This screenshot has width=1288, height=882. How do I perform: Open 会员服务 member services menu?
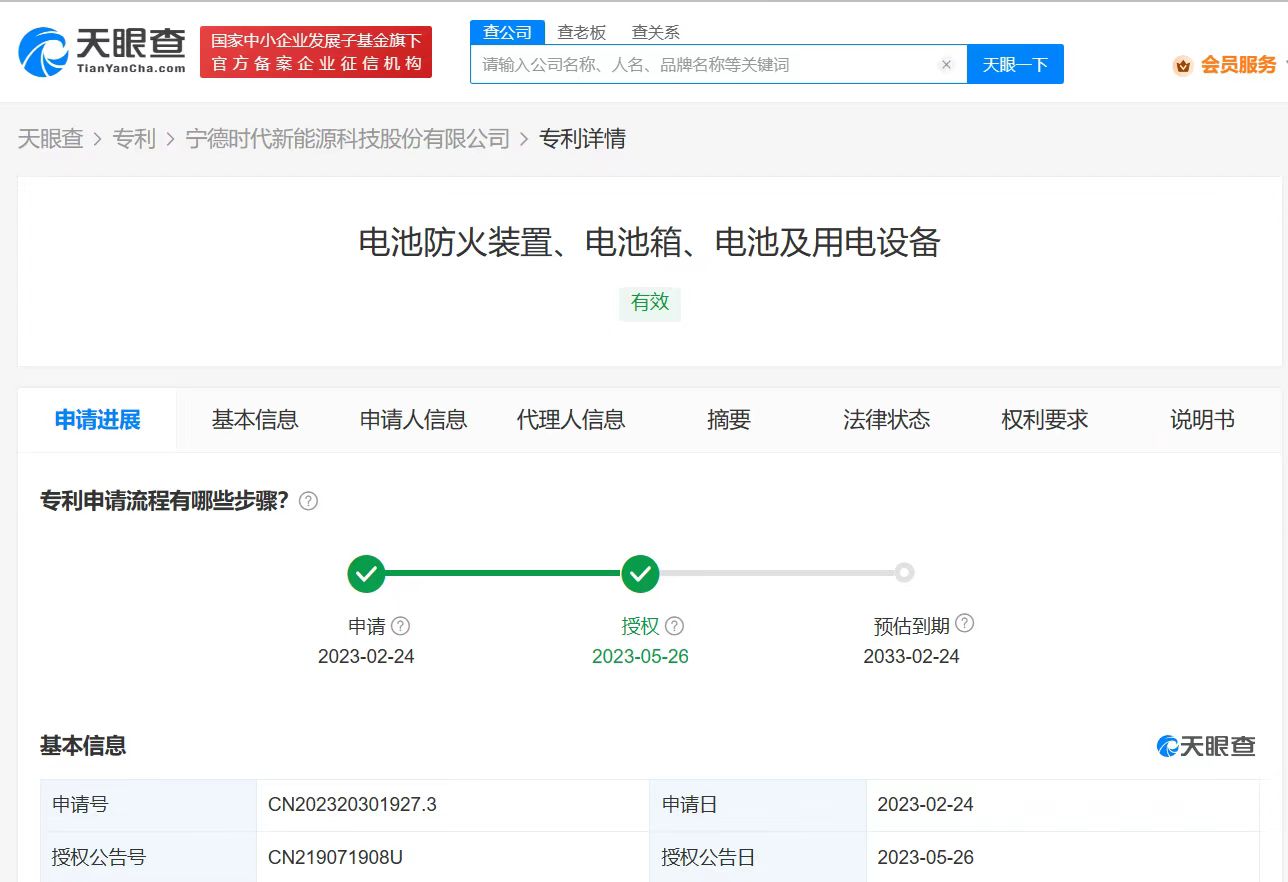point(1238,65)
